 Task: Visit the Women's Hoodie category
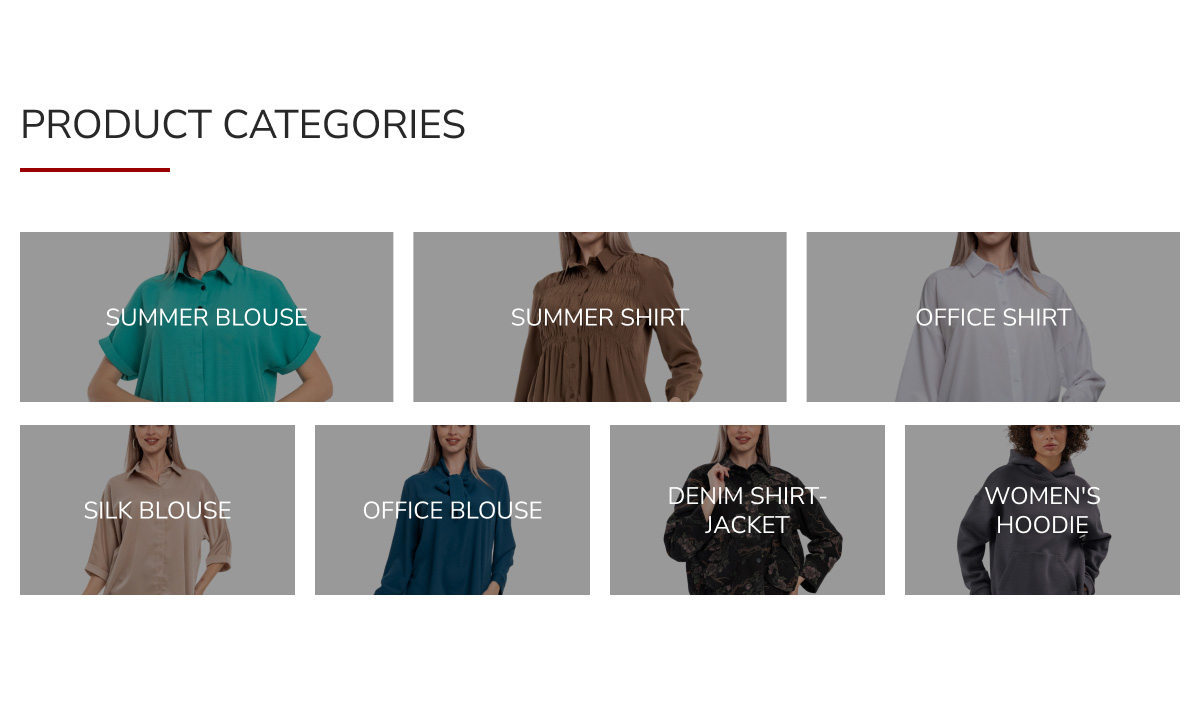pyautogui.click(x=1042, y=510)
